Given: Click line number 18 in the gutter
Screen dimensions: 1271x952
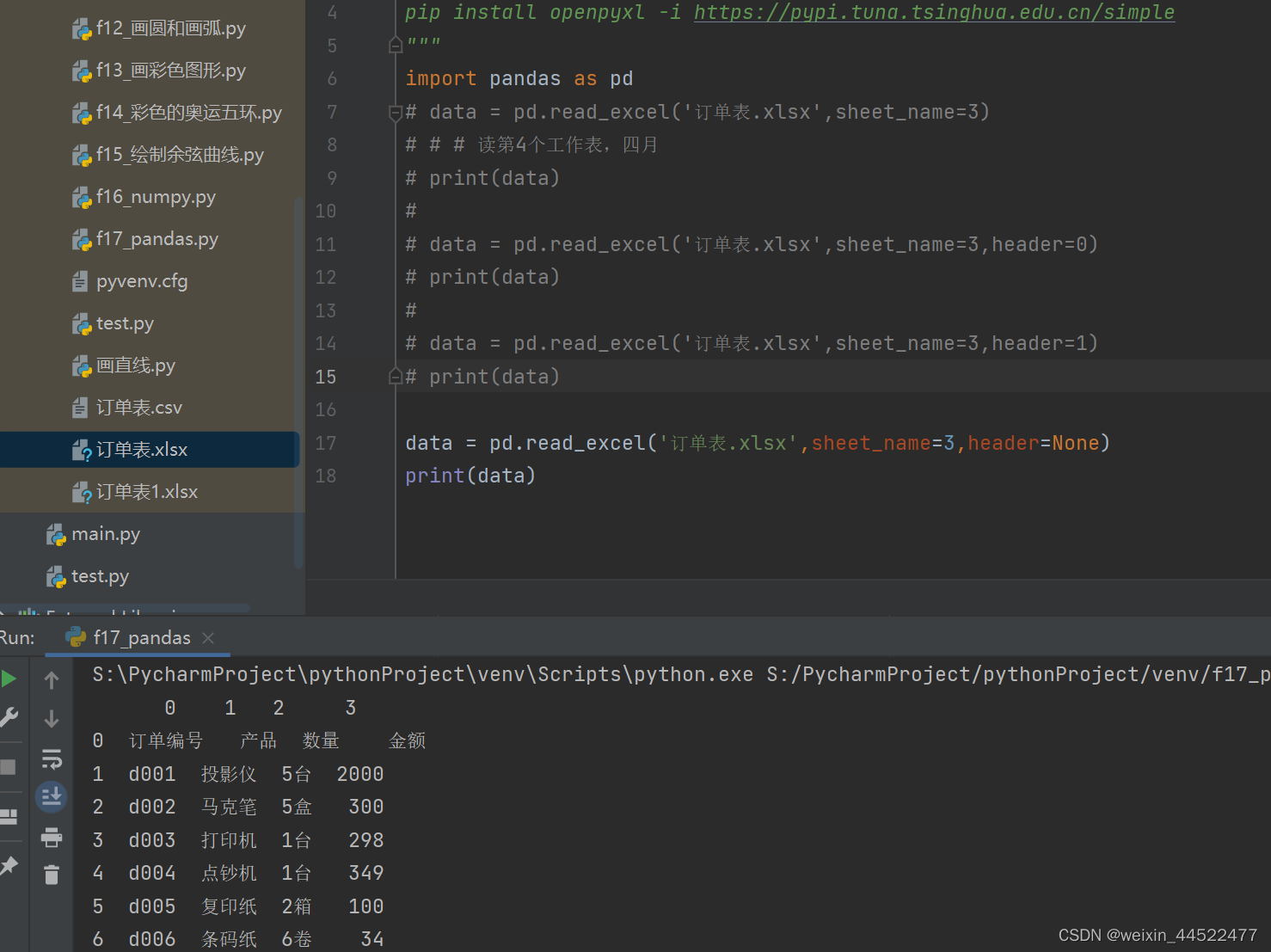Looking at the screenshot, I should 326,476.
